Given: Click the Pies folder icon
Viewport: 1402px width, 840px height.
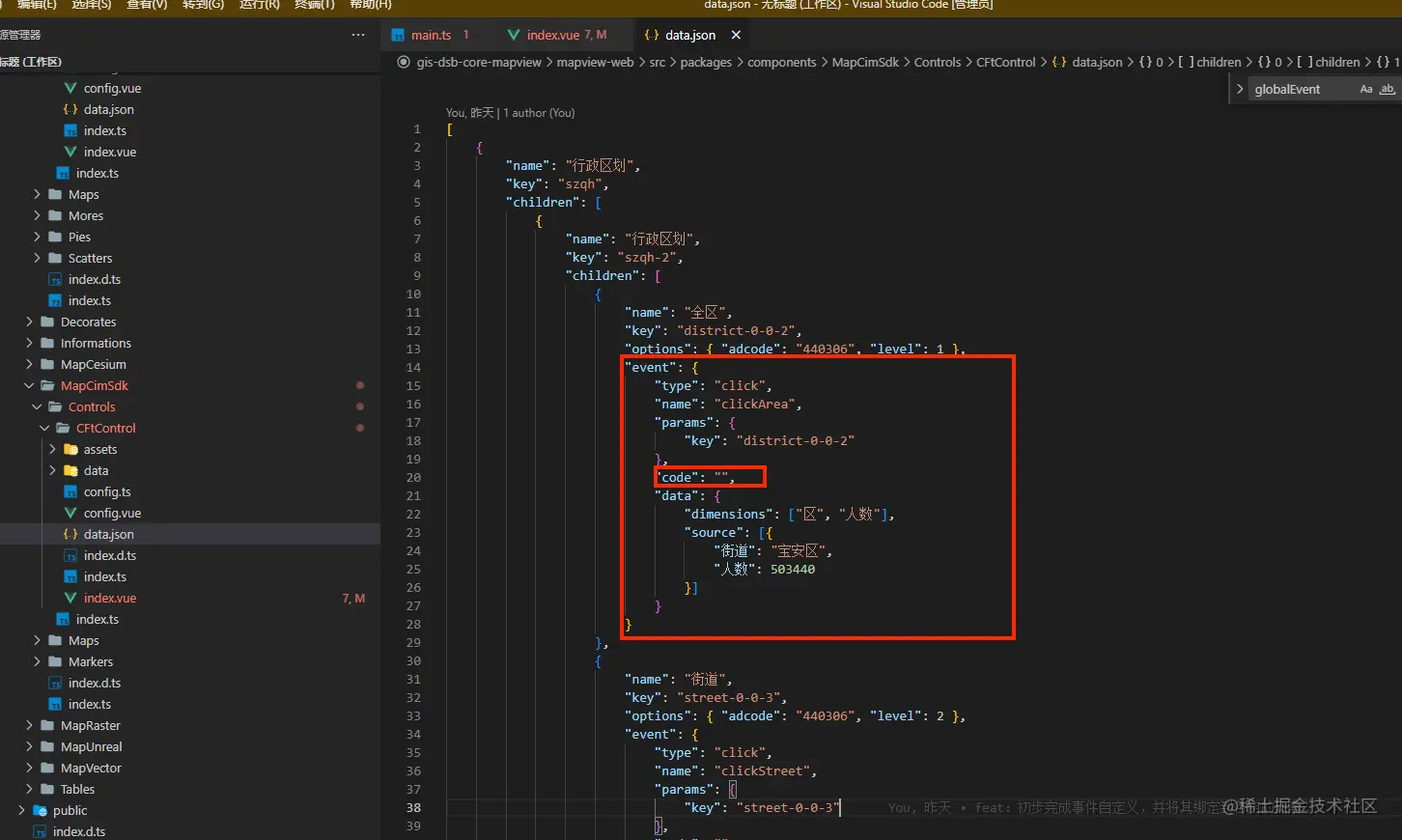Looking at the screenshot, I should click(x=56, y=237).
